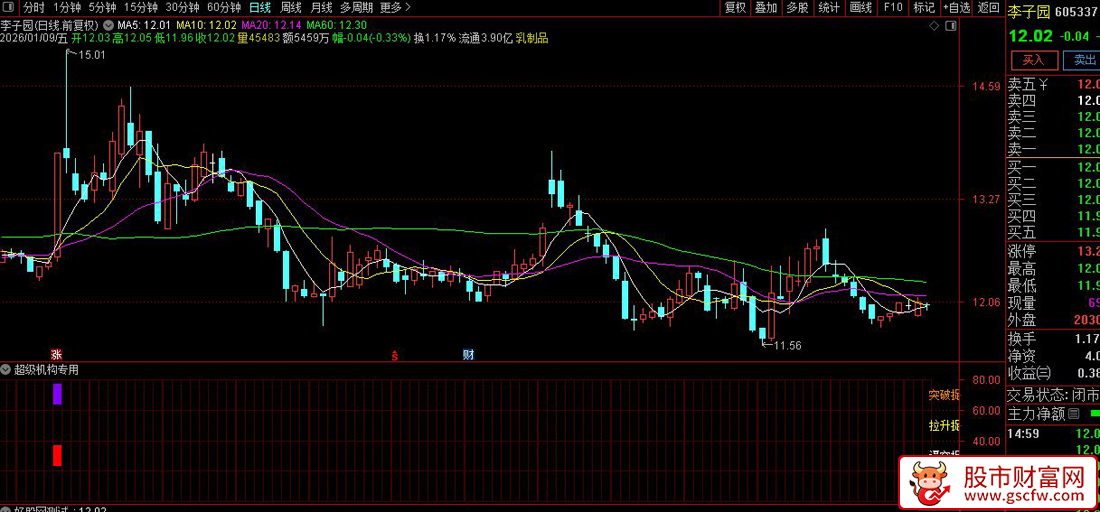Switch to the 周线 weekly chart

(290, 8)
